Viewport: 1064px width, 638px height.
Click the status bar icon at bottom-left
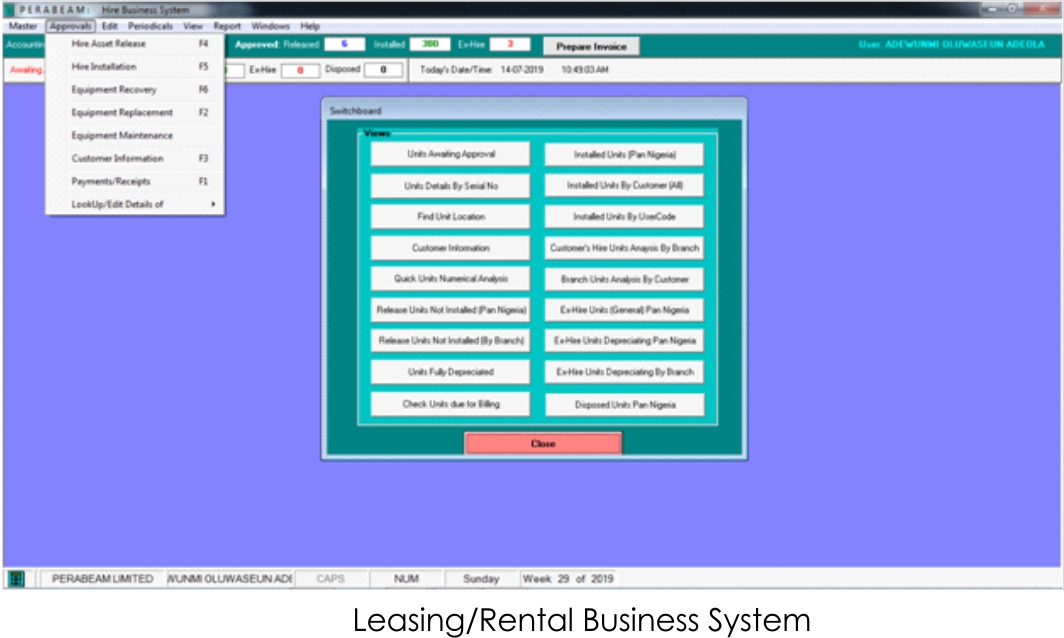[17, 579]
